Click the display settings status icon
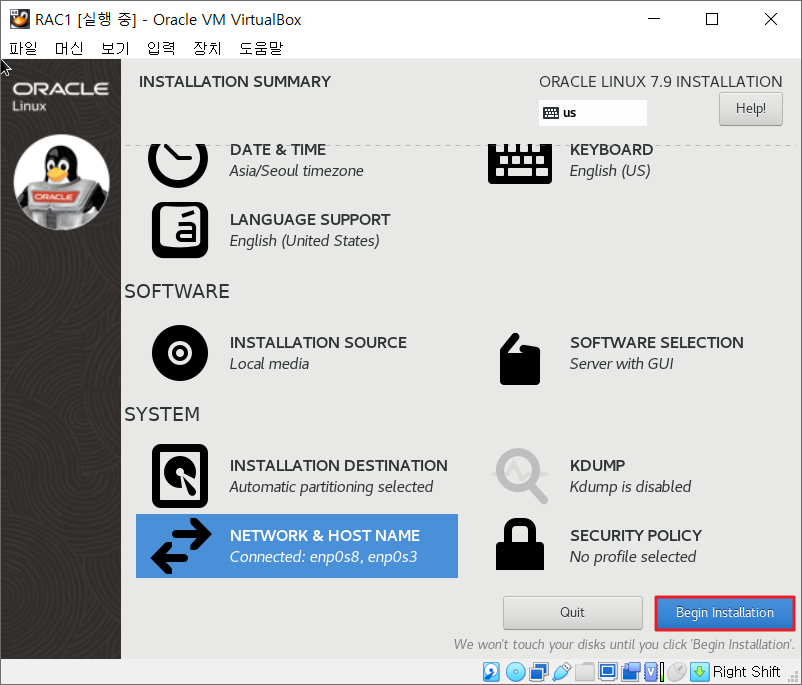Screen dimensions: 802x685 tap(608, 672)
